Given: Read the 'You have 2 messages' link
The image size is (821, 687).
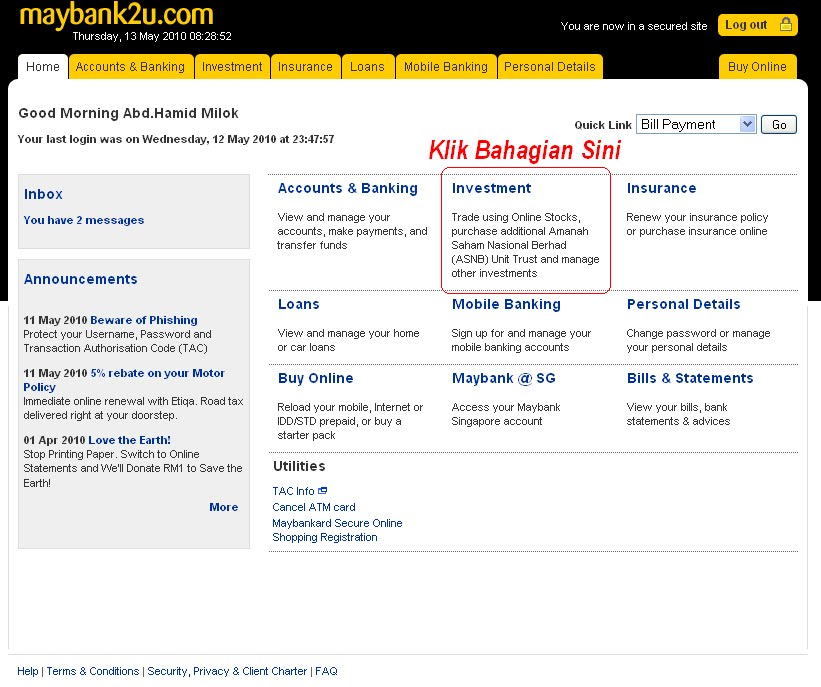Looking at the screenshot, I should [84, 220].
